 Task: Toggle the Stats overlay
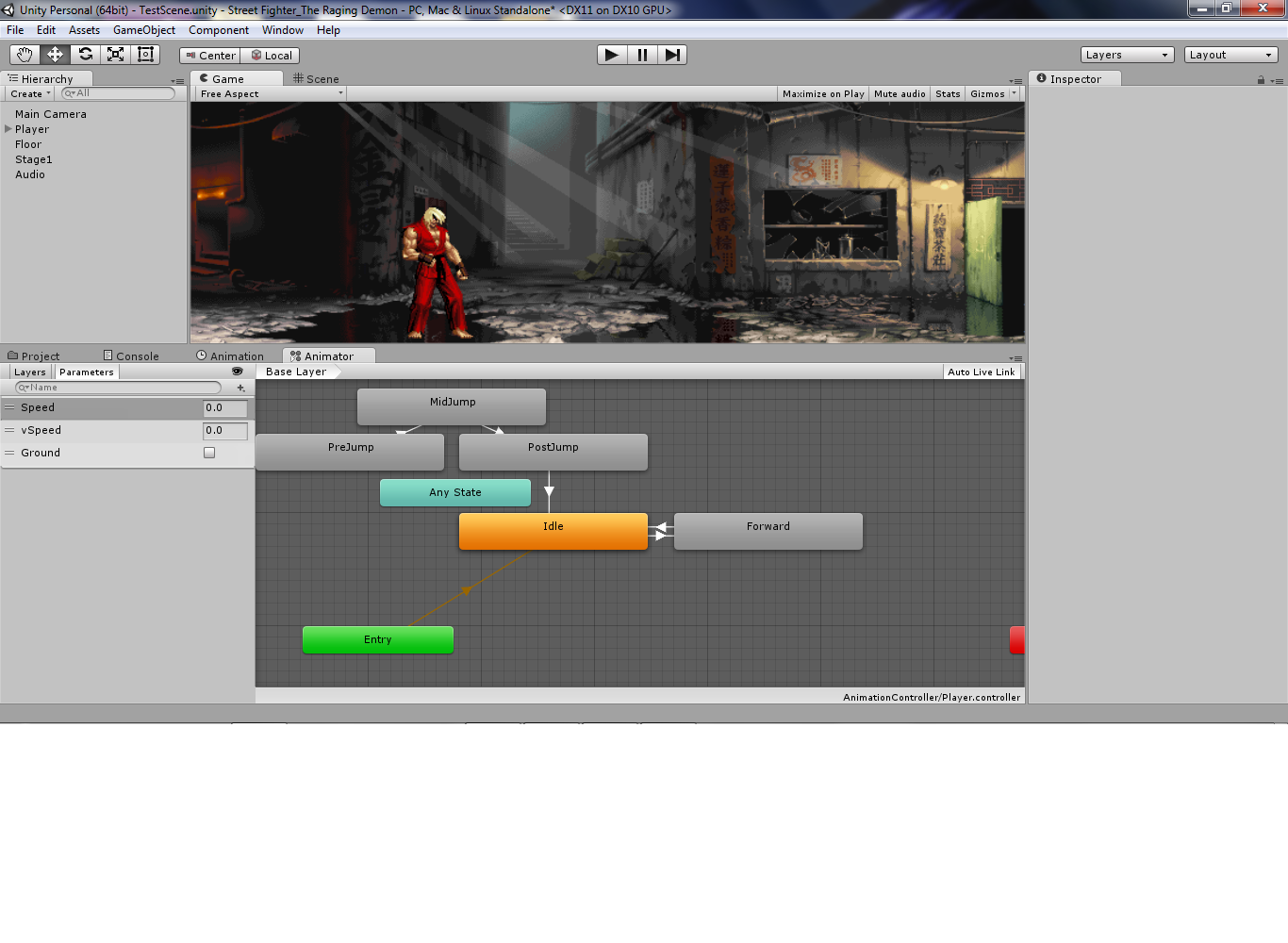[948, 94]
